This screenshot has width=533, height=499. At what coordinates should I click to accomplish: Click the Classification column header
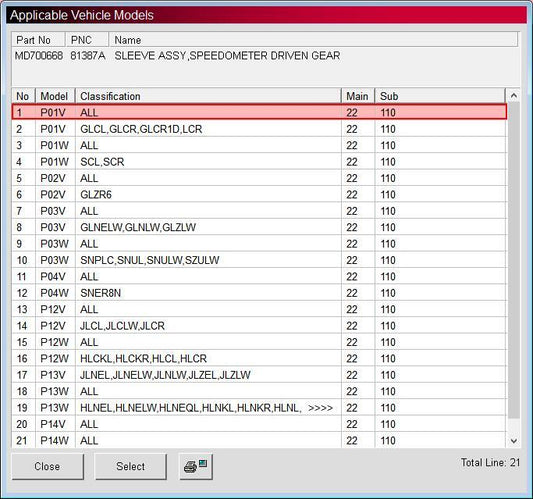[208, 96]
